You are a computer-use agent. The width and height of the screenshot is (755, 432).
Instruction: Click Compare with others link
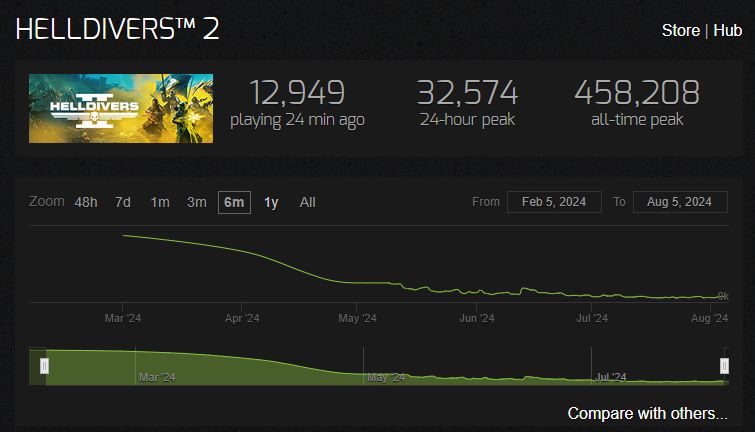(x=647, y=413)
